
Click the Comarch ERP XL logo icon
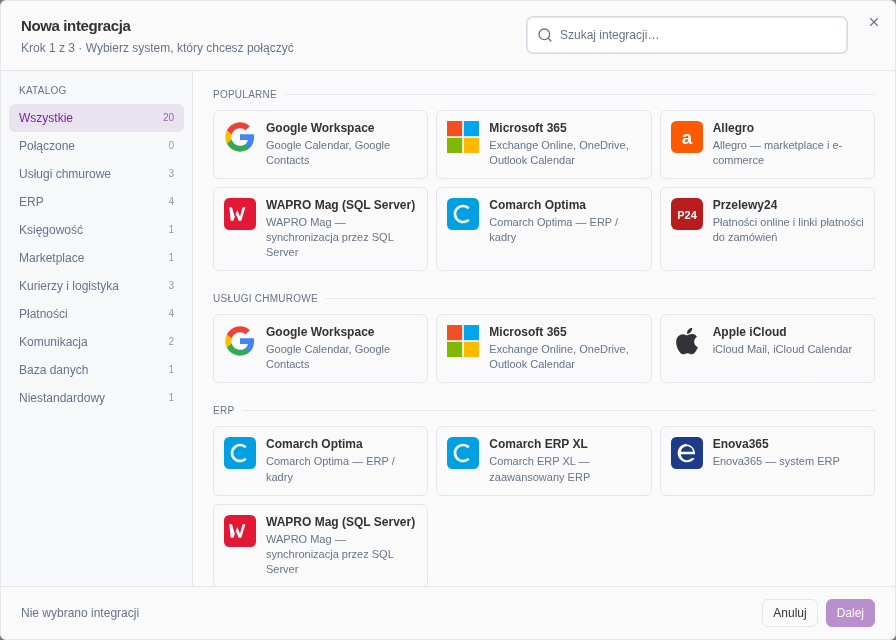pyautogui.click(x=463, y=453)
